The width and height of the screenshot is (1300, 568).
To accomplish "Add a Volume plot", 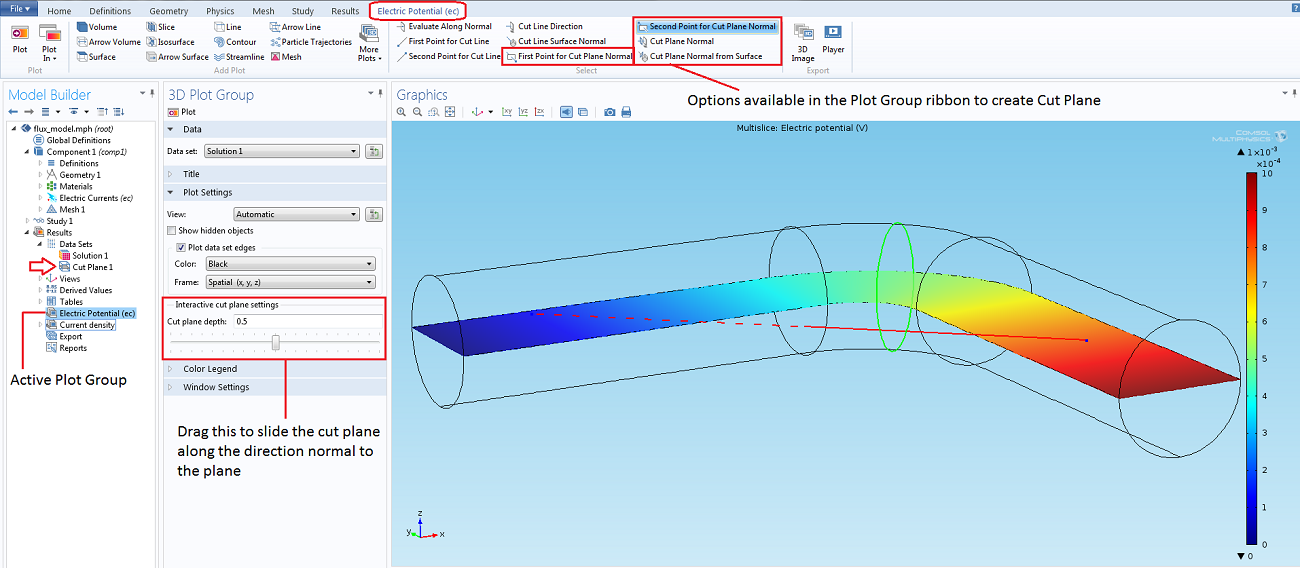I will click(x=96, y=27).
